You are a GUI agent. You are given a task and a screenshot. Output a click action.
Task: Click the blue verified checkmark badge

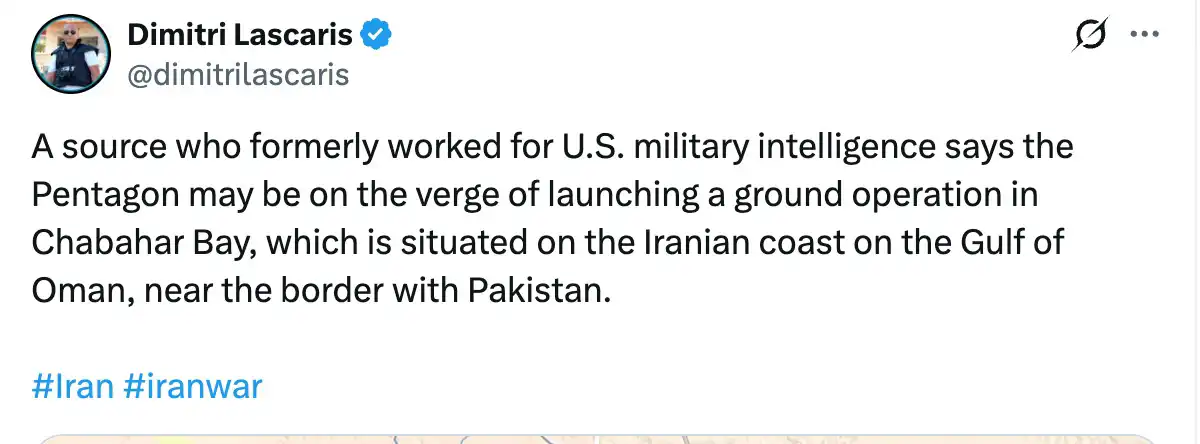point(376,36)
